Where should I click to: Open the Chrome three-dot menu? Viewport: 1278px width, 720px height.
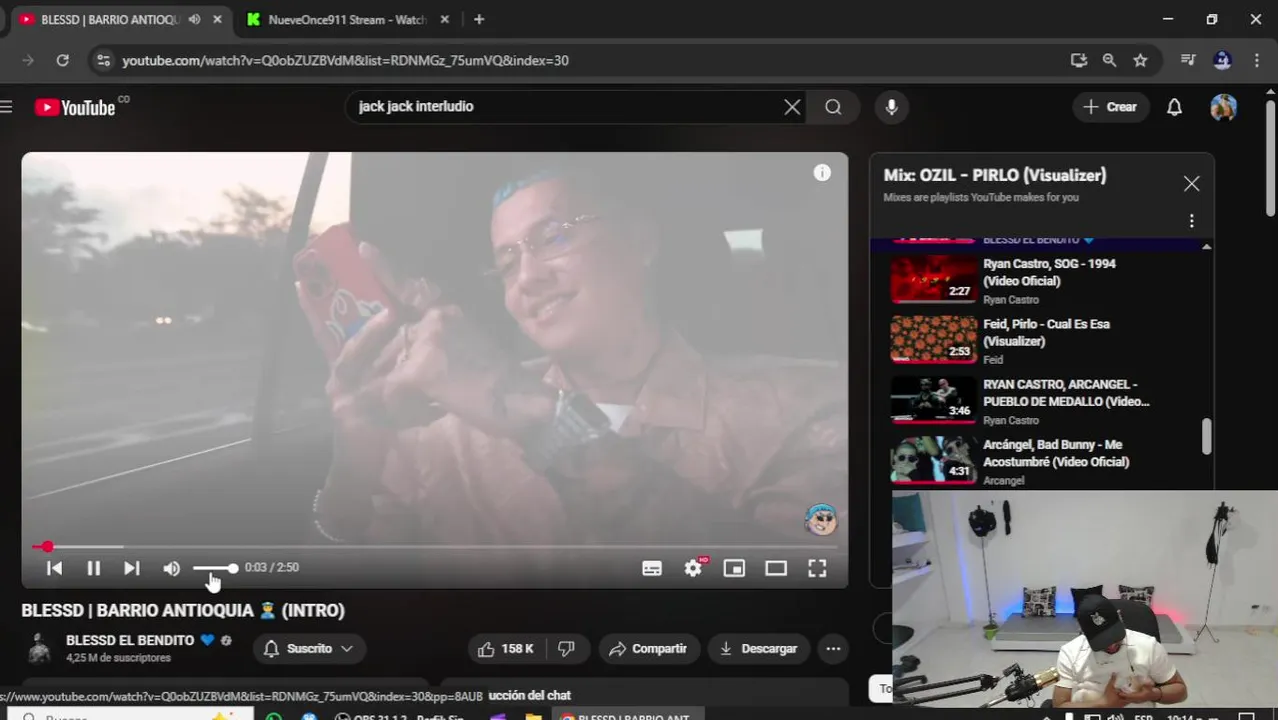[1256, 61]
